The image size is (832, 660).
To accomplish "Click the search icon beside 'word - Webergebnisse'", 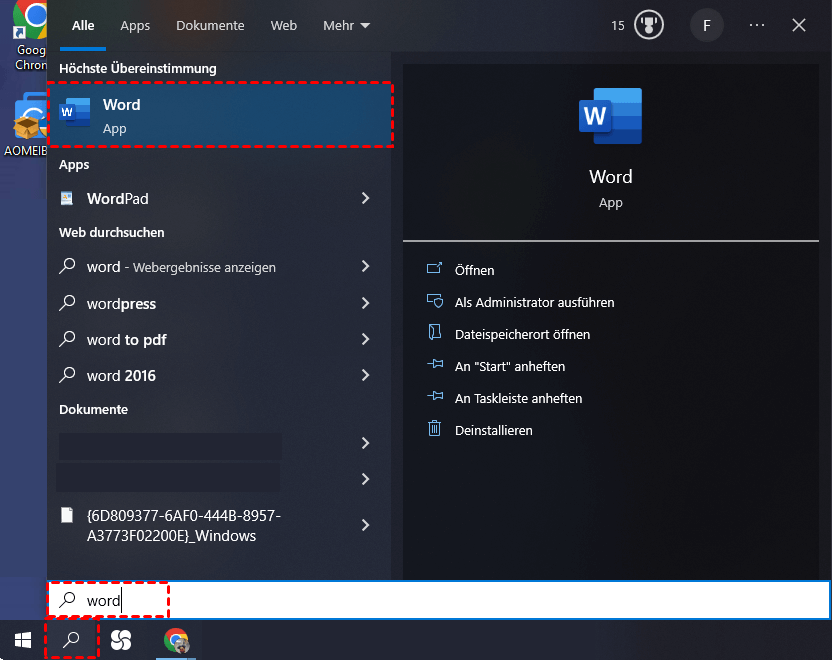I will 67,266.
